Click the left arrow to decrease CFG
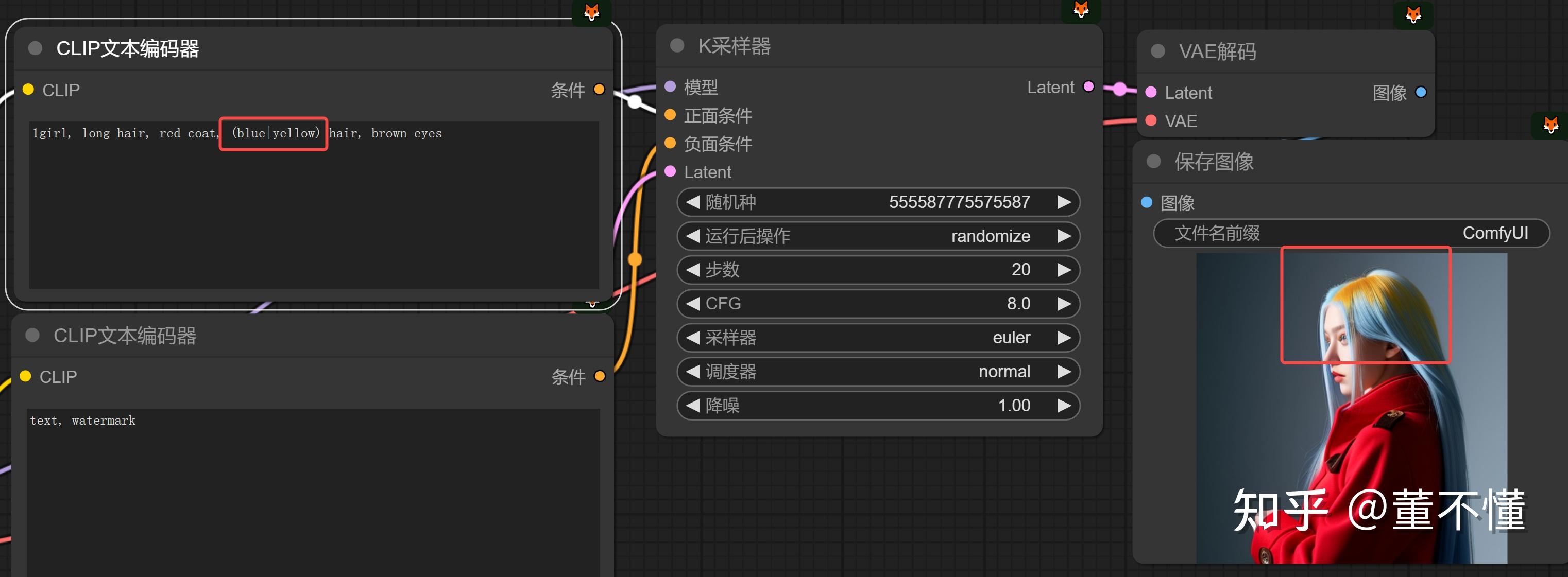 pos(692,303)
